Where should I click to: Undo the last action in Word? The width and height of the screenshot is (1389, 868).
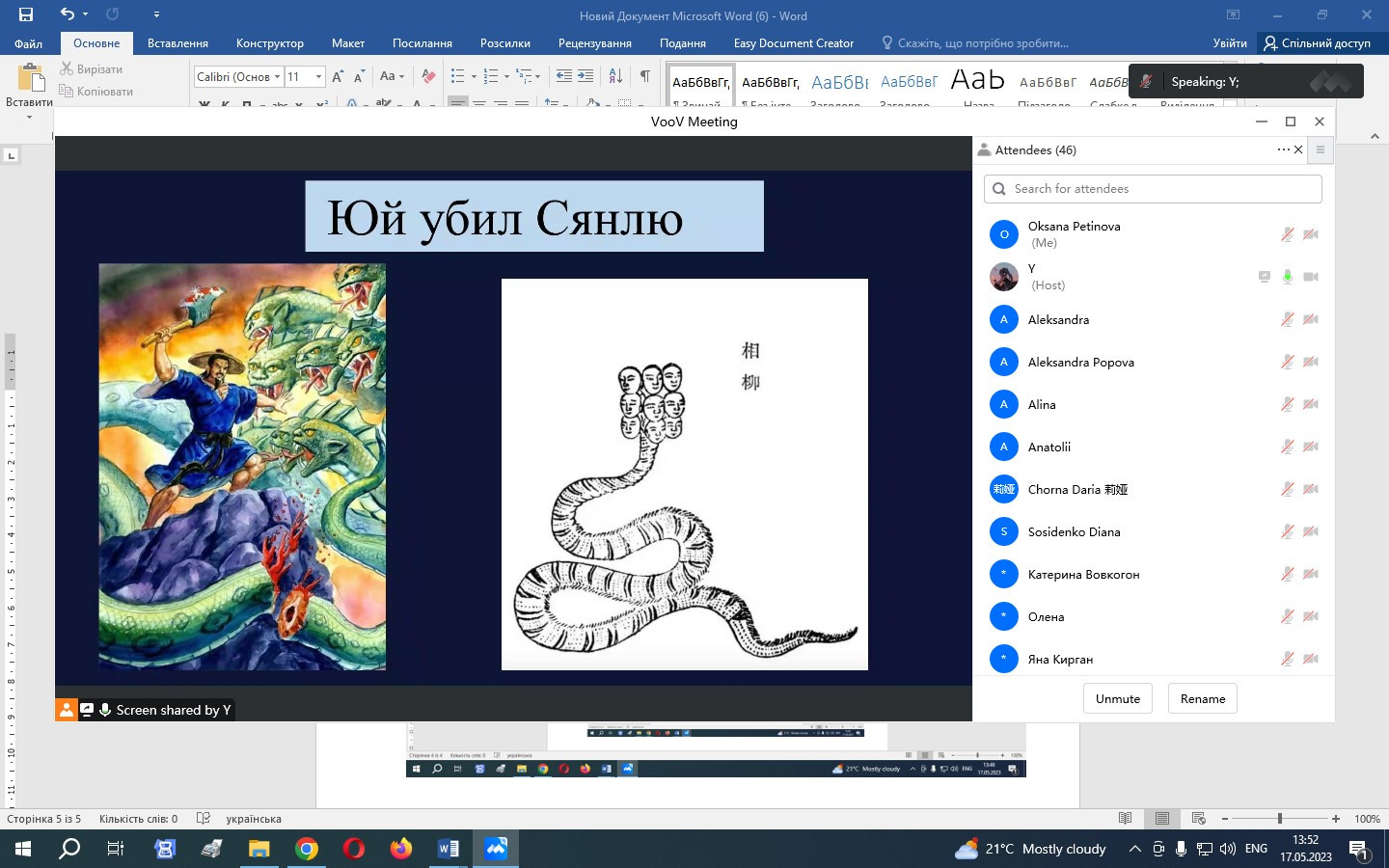pos(67,14)
